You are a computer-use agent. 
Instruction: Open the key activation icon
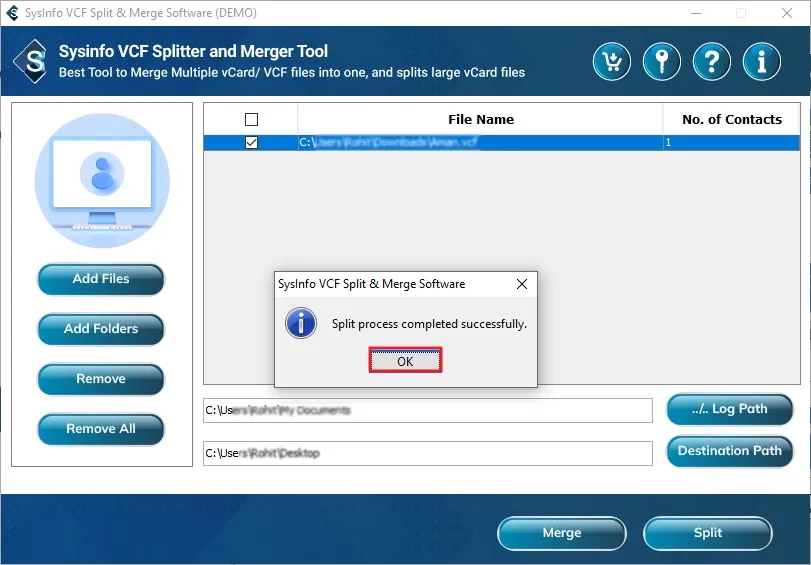pyautogui.click(x=662, y=62)
